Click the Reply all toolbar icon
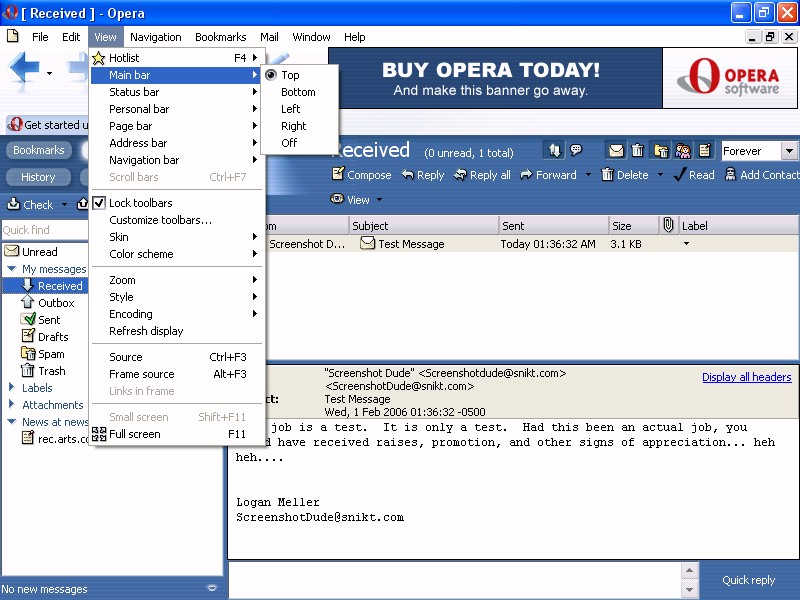Screen dimensions: 800x600 click(460, 175)
